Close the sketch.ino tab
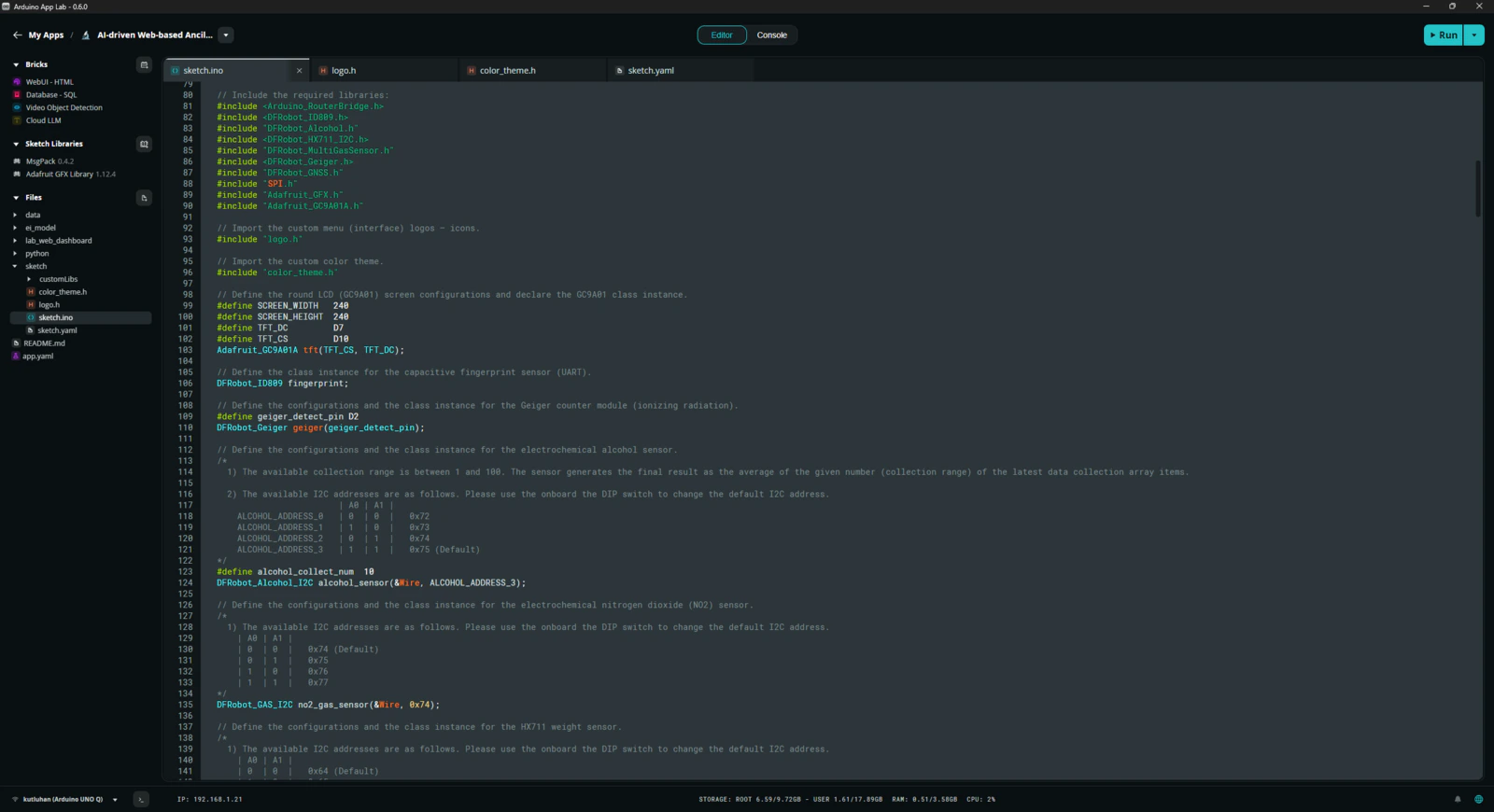Viewport: 1494px width, 812px height. pyautogui.click(x=299, y=71)
